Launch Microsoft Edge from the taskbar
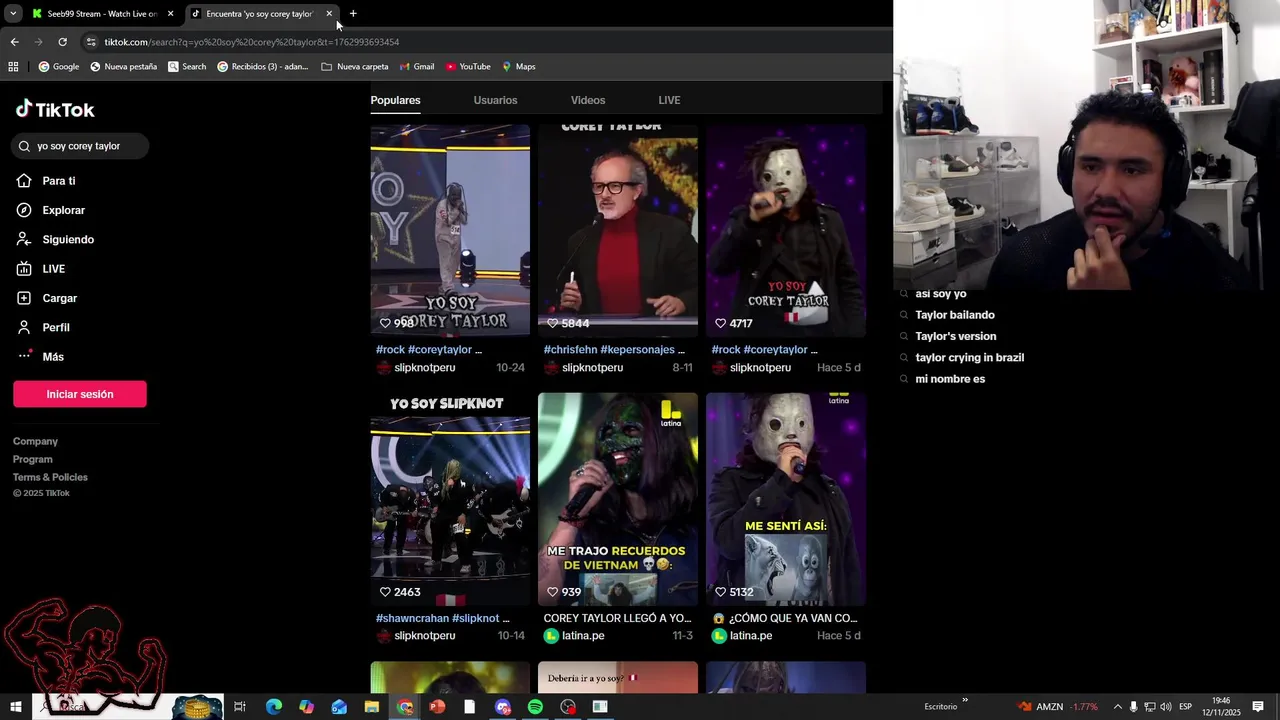The image size is (1280, 720). tap(273, 707)
